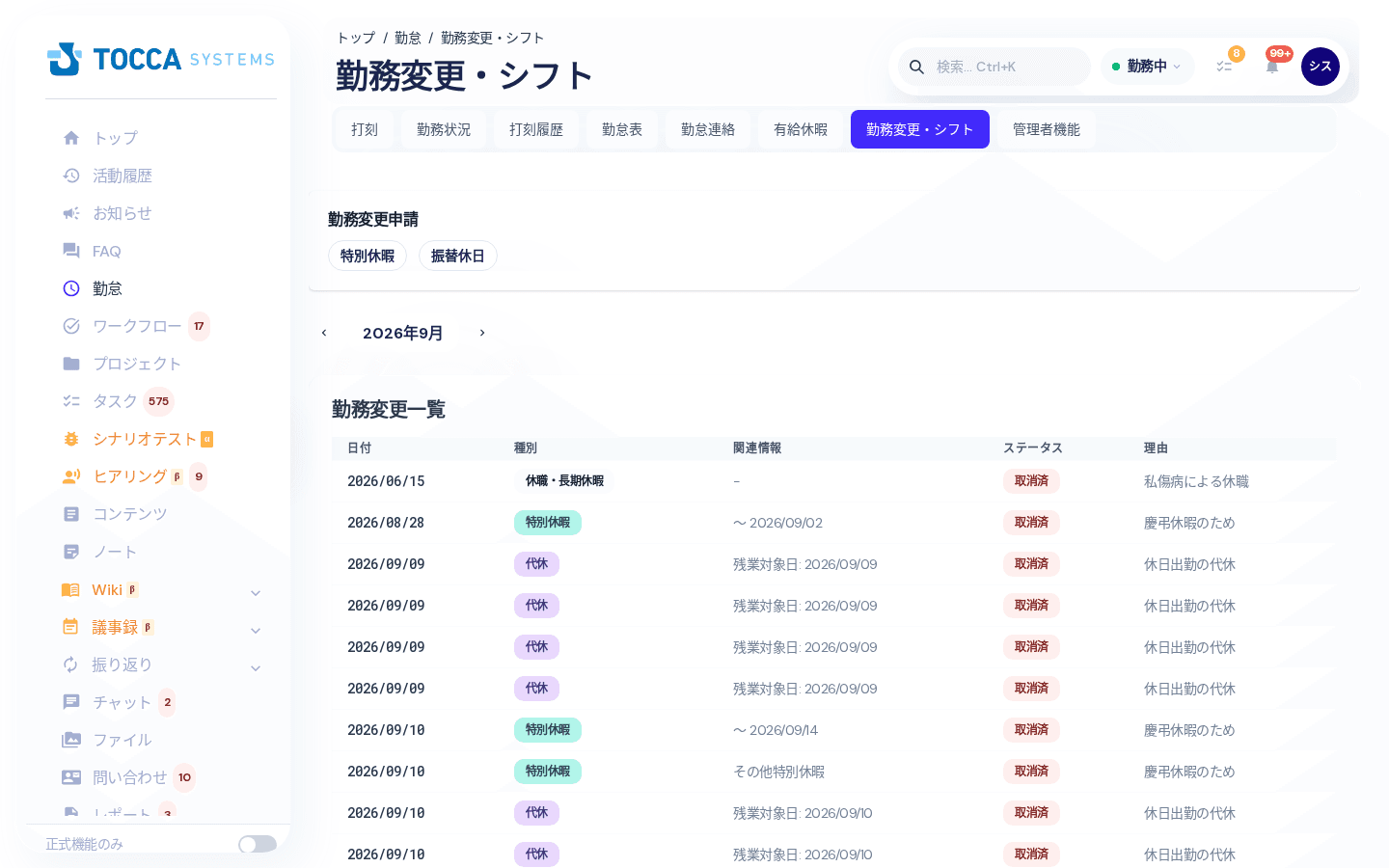Open the FAQ chat icon
This screenshot has width=1389, height=868.
pos(71,251)
